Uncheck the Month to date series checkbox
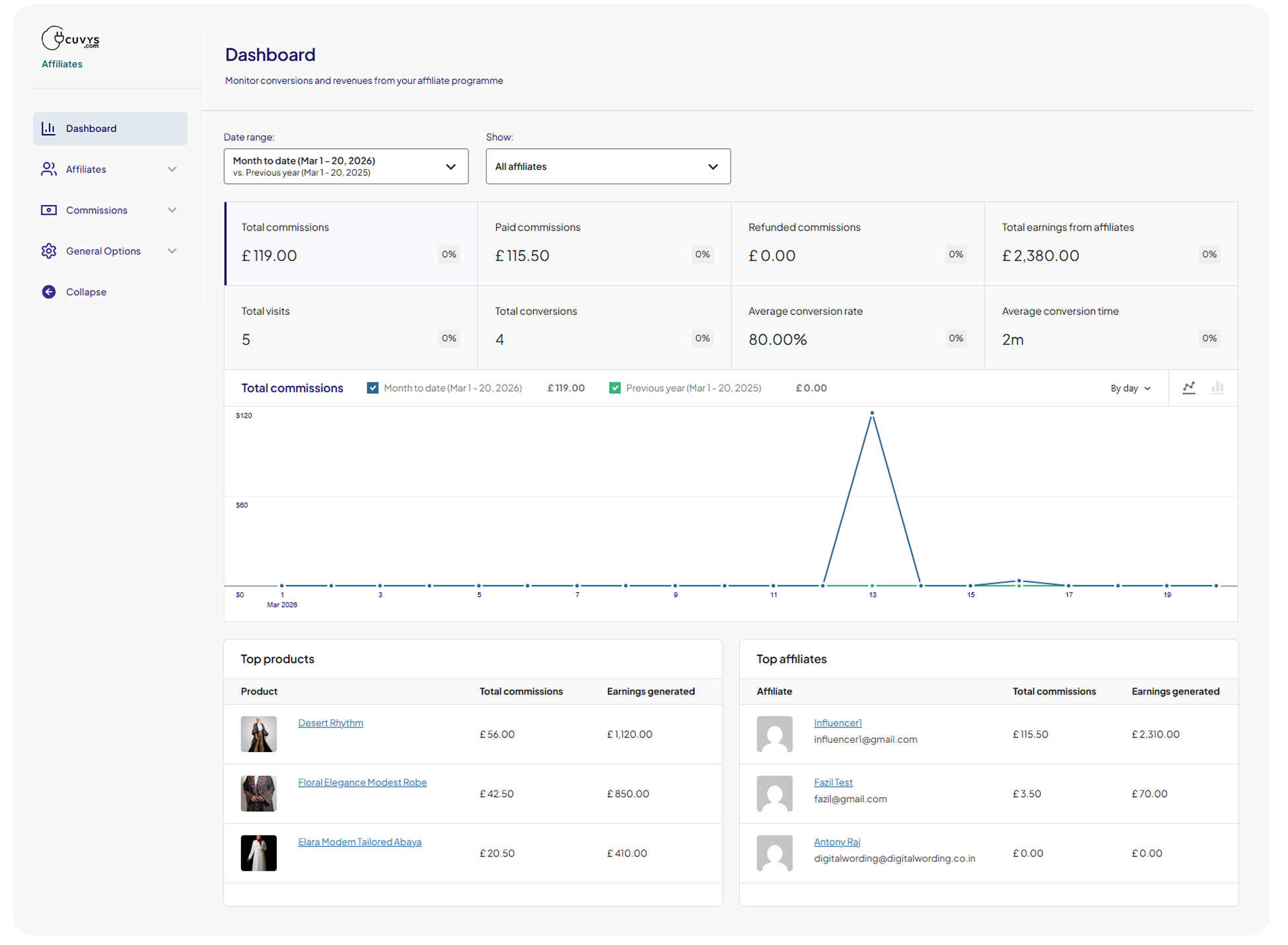Viewport: 1288px width, 945px height. tap(373, 388)
